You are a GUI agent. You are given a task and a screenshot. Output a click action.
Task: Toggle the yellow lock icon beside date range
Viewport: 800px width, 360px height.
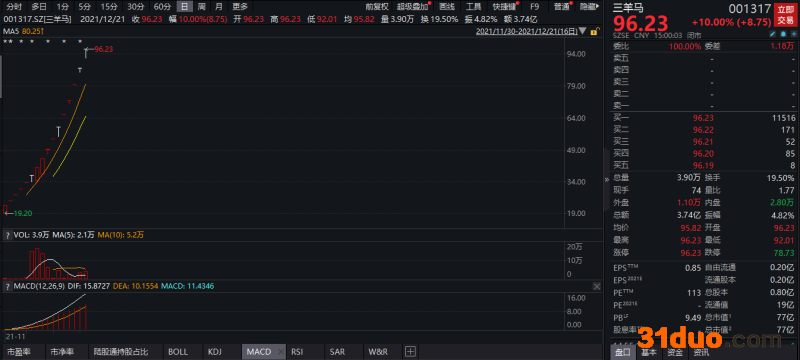594,31
